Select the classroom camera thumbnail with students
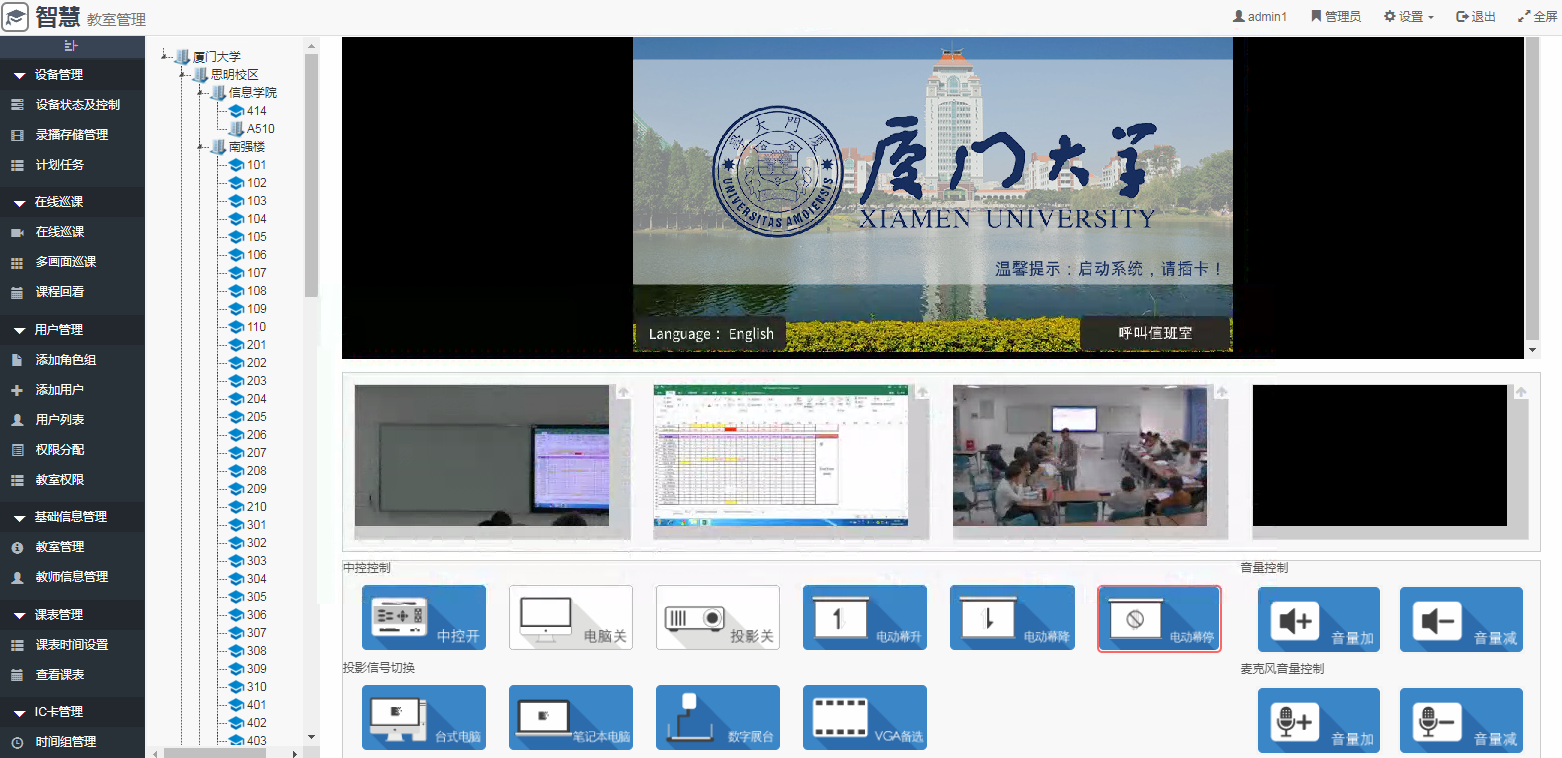Screen dimensions: 1562x758 (x=1079, y=455)
